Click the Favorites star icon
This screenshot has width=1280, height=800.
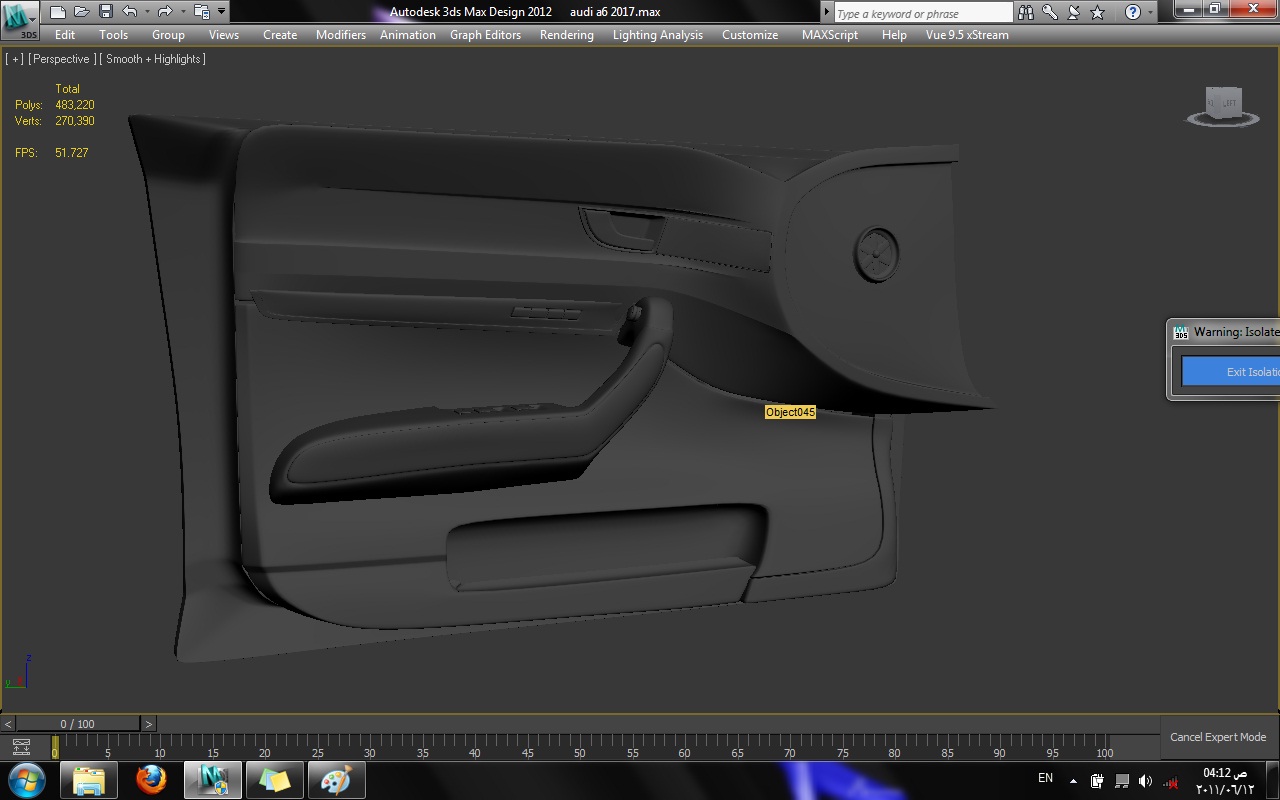tap(1097, 12)
